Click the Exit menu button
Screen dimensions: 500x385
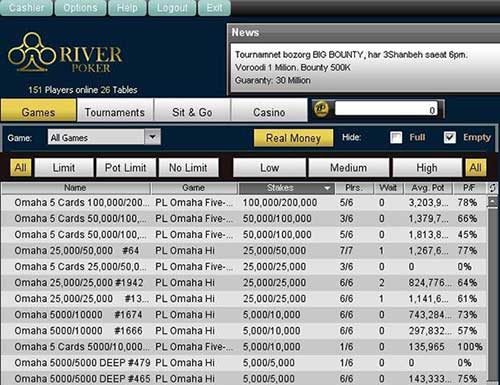pos(214,8)
